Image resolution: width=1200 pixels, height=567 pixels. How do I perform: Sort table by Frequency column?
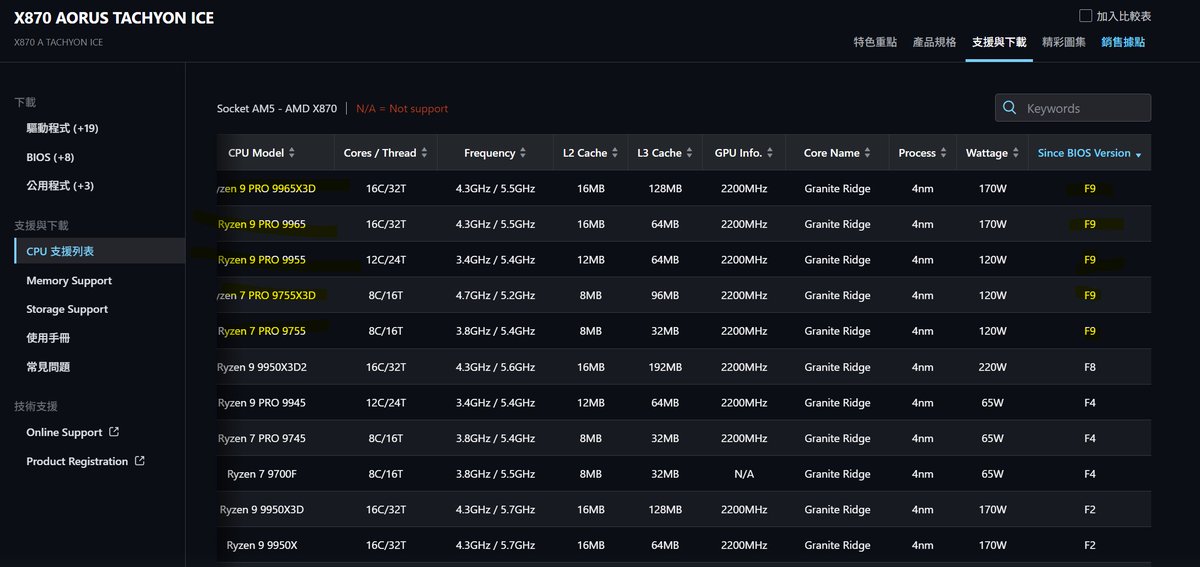point(495,153)
